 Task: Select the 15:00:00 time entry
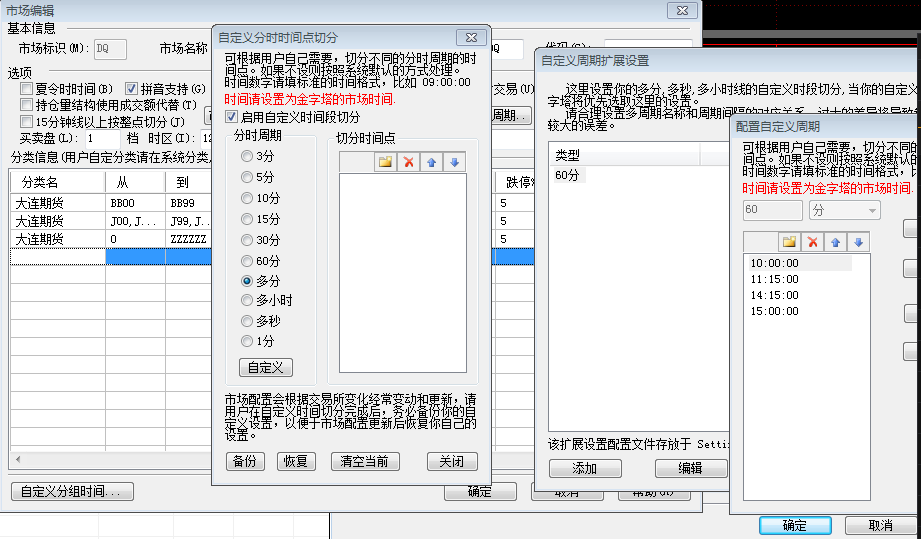click(774, 311)
